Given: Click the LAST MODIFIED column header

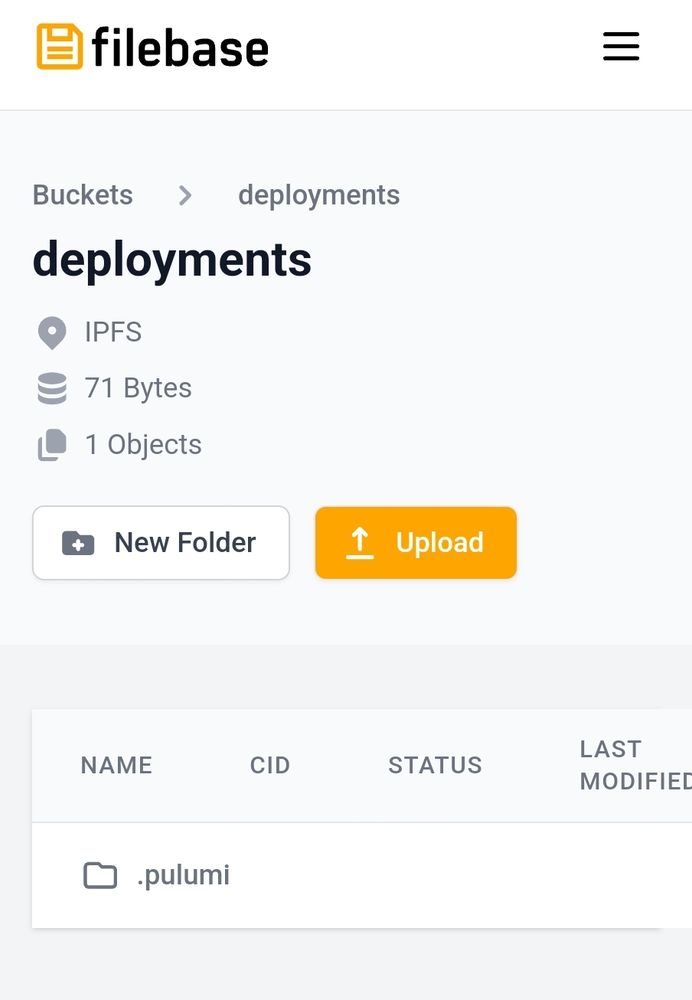Looking at the screenshot, I should (x=636, y=765).
